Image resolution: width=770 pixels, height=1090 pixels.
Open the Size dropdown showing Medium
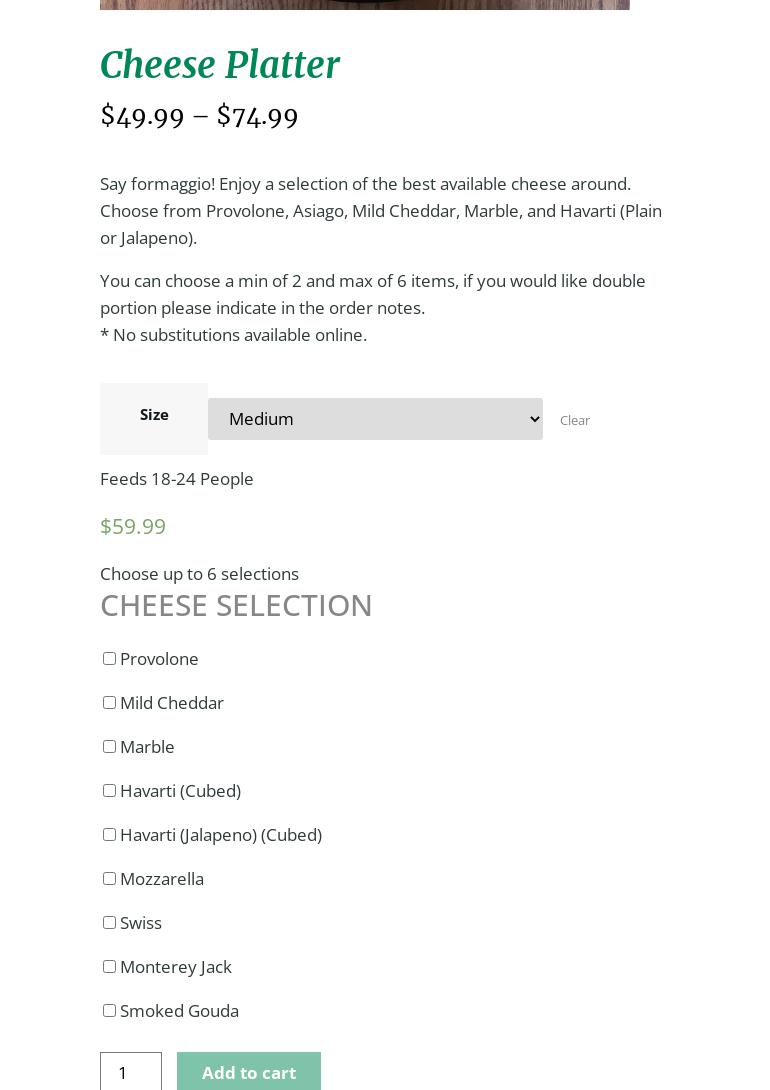[x=375, y=419]
